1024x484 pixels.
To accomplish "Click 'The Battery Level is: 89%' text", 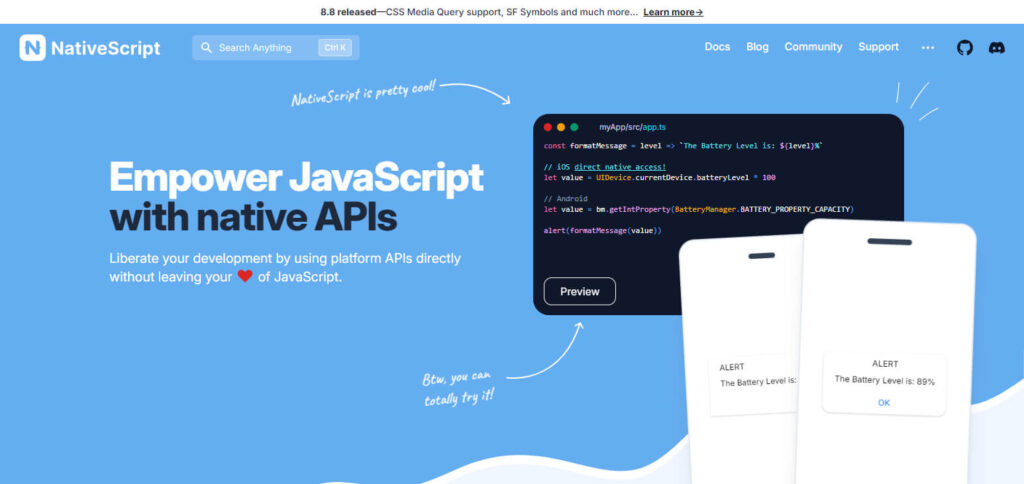I will (884, 381).
